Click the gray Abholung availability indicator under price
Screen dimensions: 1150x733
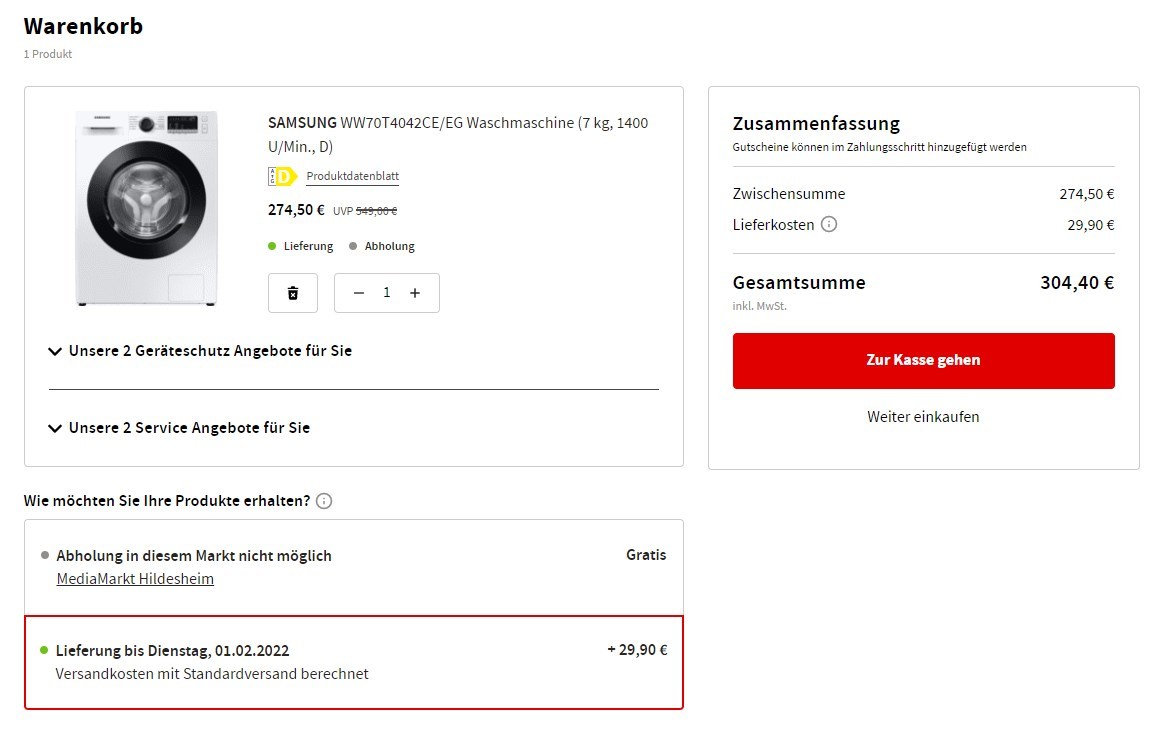coord(382,246)
